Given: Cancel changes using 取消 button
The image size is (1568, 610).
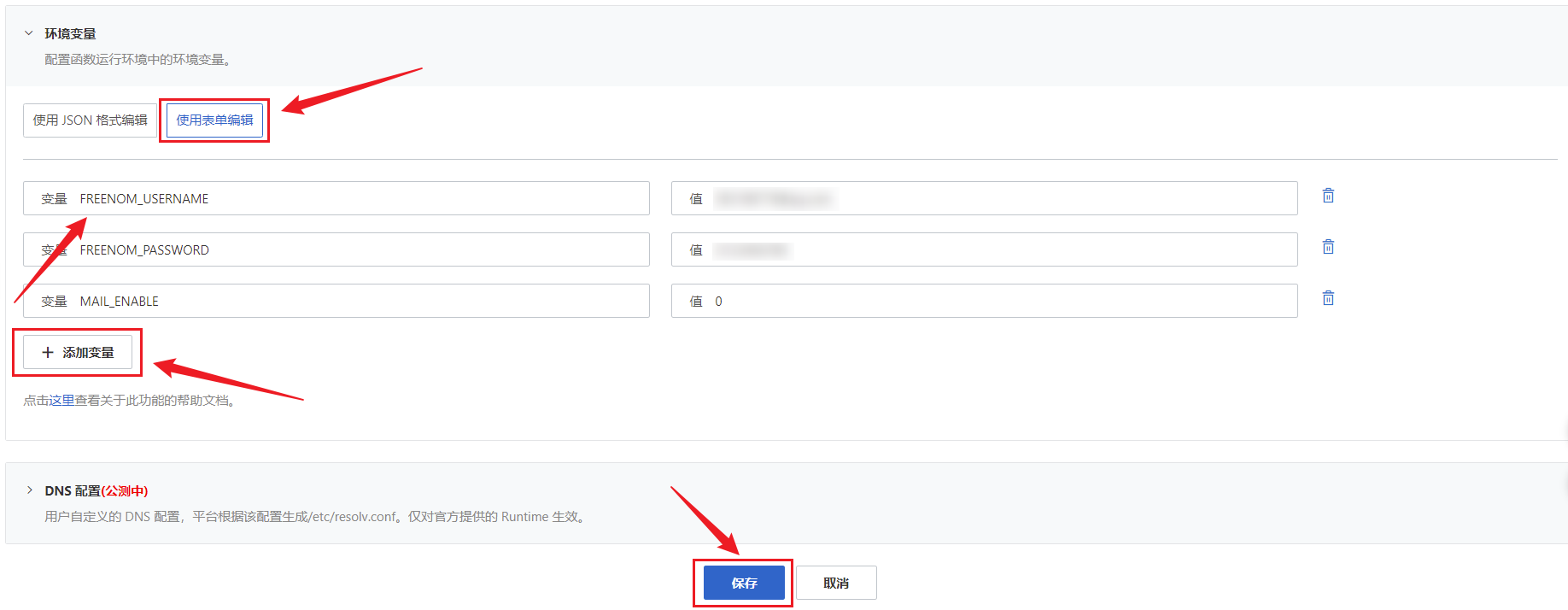Looking at the screenshot, I should pyautogui.click(x=836, y=583).
